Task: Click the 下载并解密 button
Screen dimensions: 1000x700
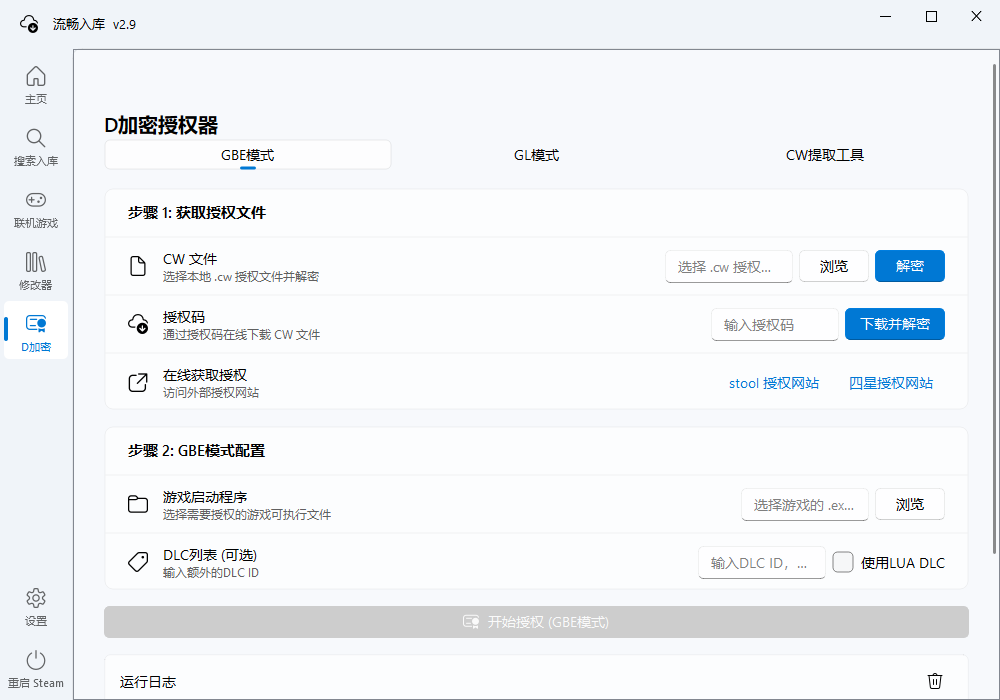Action: pos(895,324)
